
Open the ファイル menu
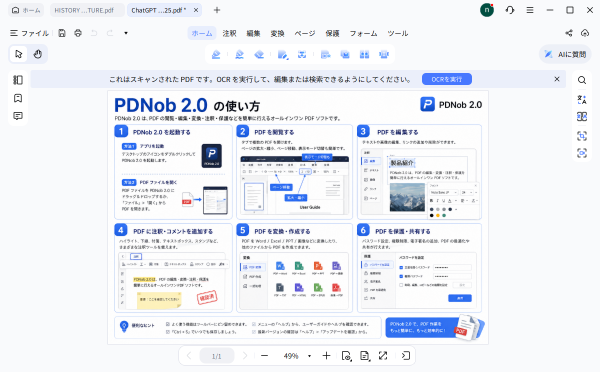click(x=29, y=33)
